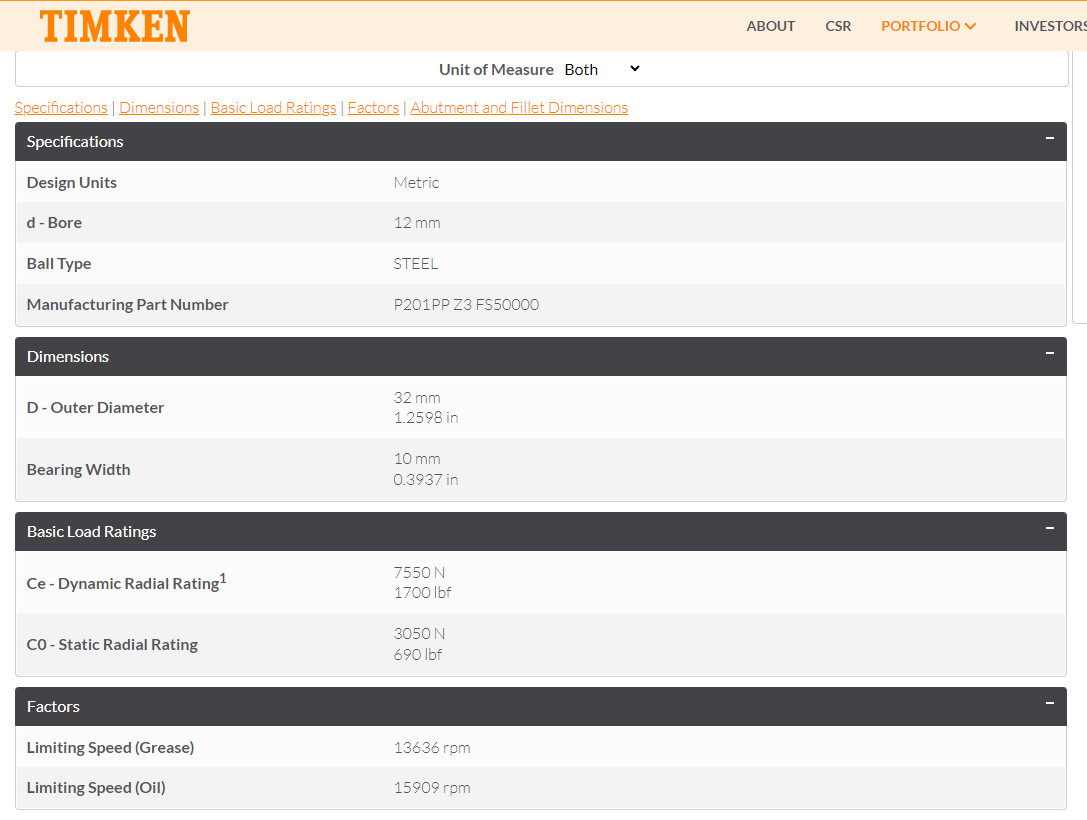Click the 'STEEL' ball type value
This screenshot has height=820, width=1087.
pos(415,263)
